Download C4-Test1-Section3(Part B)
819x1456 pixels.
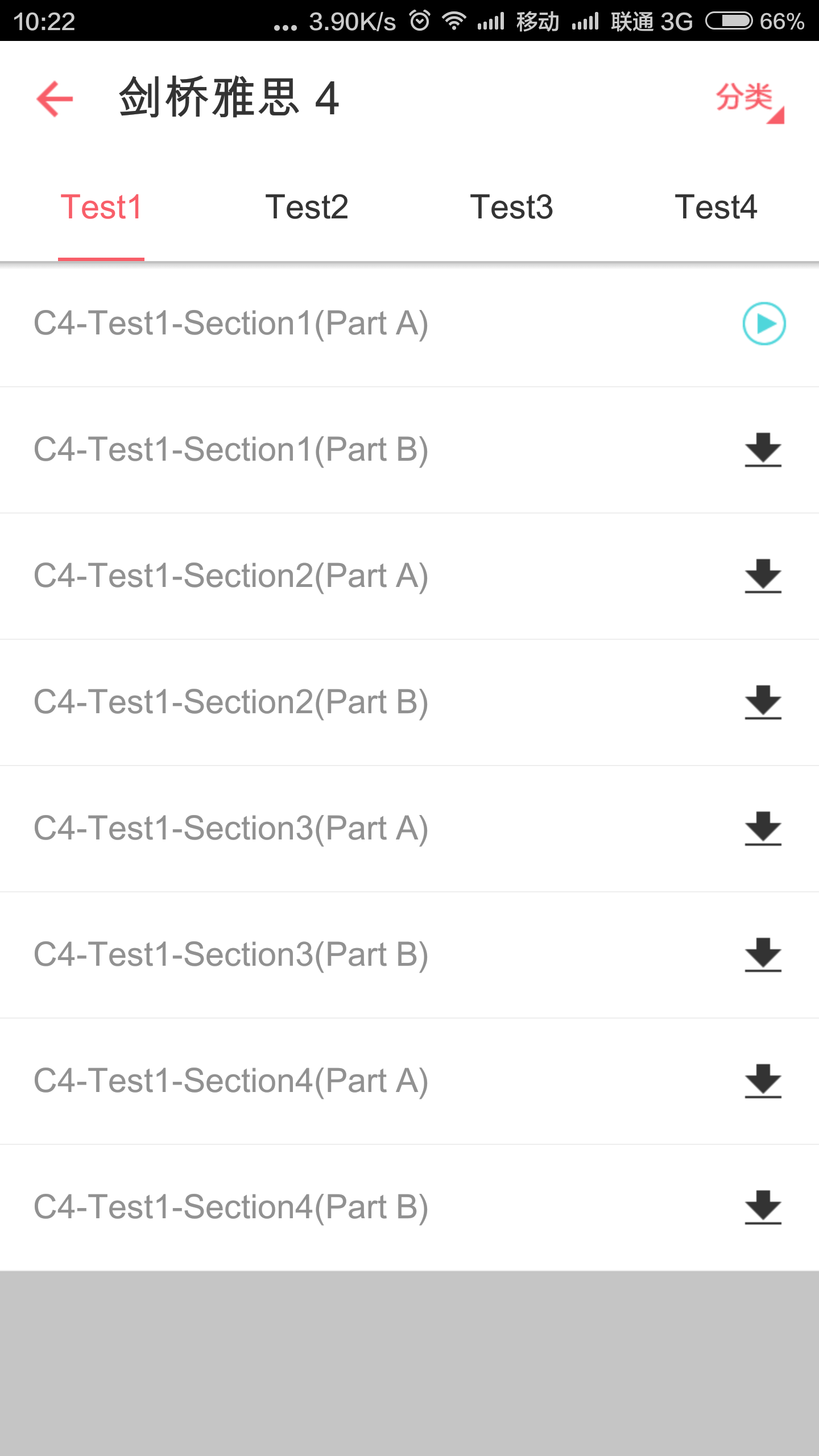[x=763, y=955]
